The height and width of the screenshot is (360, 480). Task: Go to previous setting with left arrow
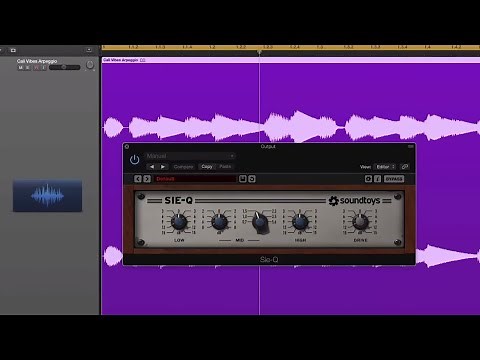coord(152,167)
